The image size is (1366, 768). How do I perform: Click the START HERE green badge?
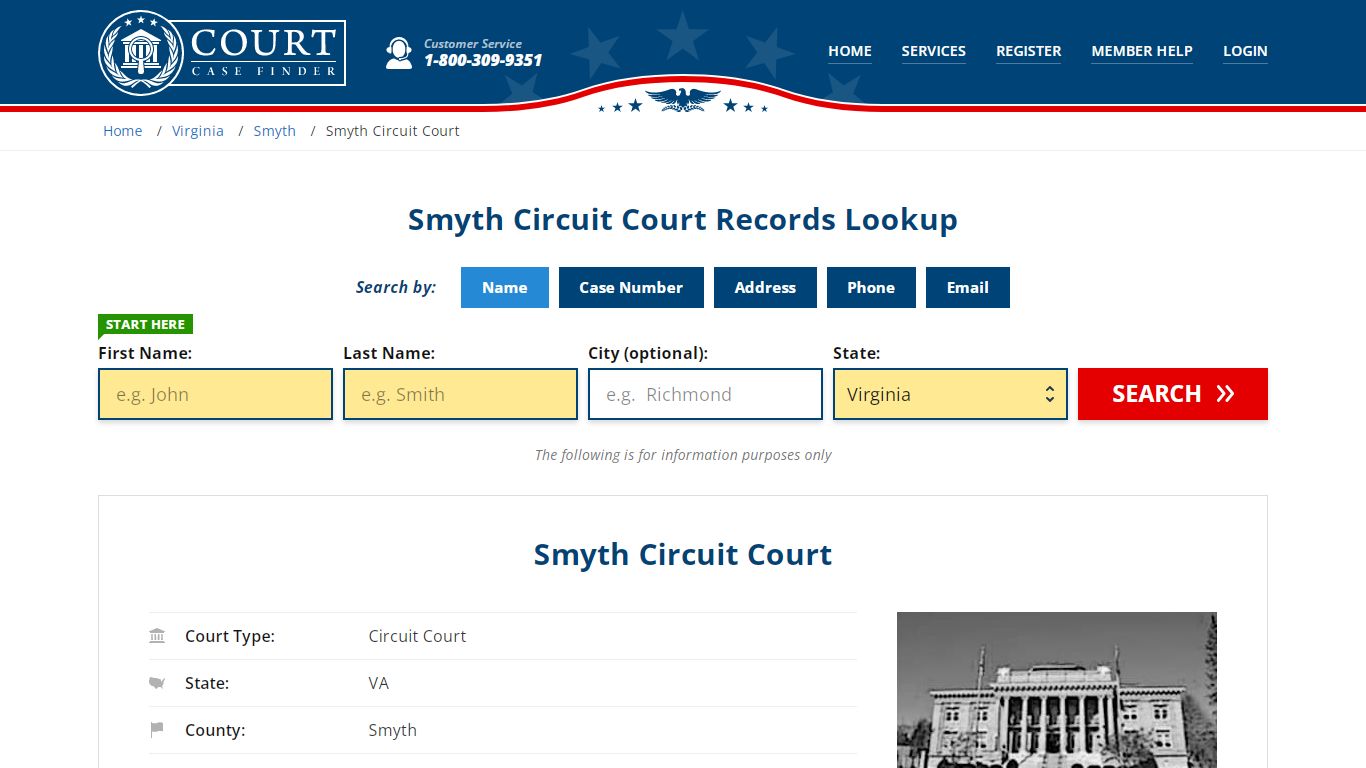pos(145,325)
